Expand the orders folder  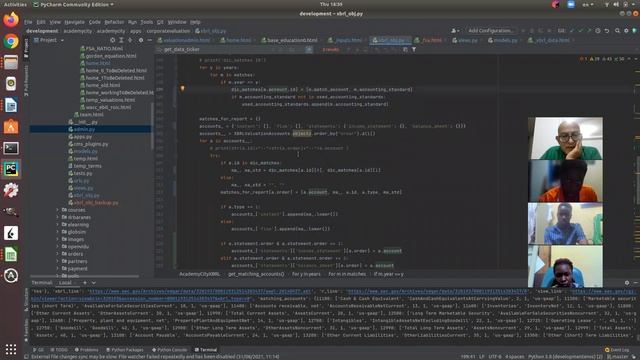pos(57,254)
